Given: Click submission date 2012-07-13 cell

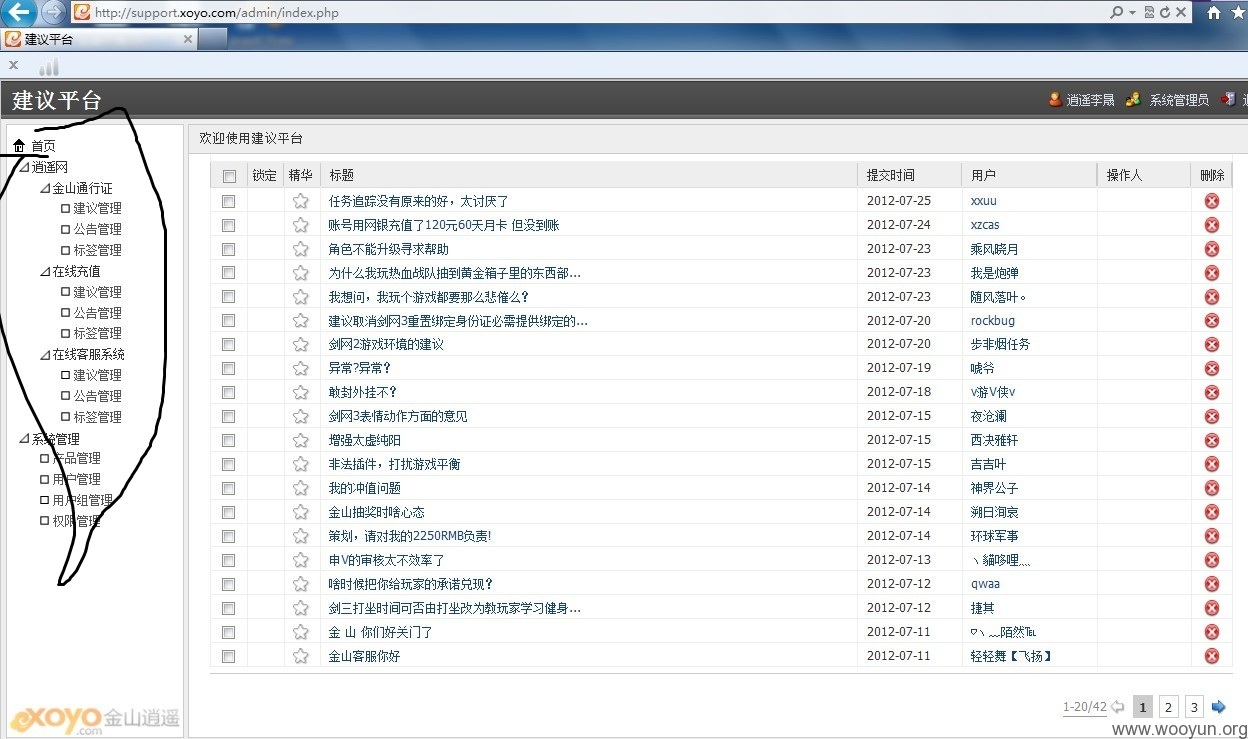Looking at the screenshot, I should 899,560.
